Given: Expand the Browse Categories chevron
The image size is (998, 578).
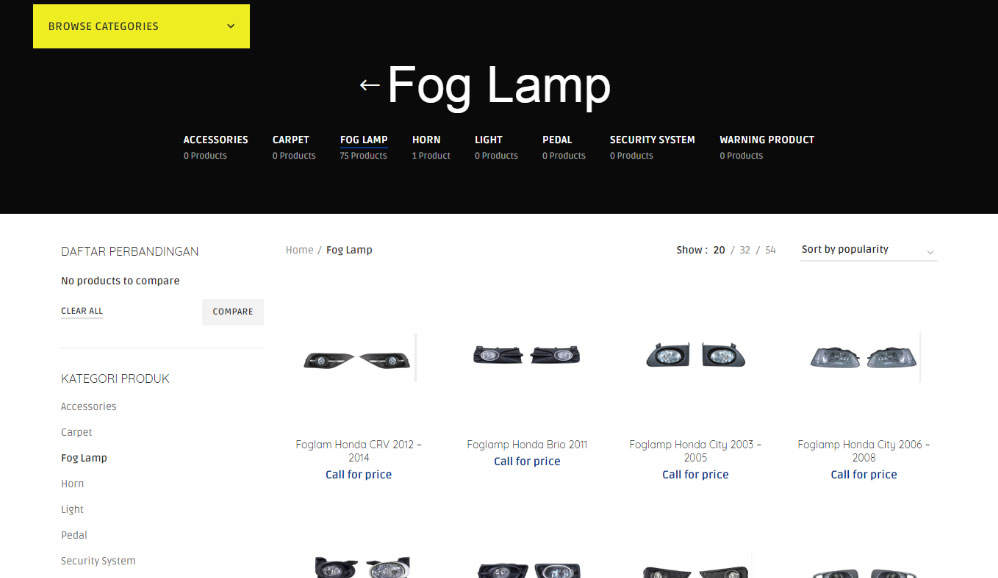Looking at the screenshot, I should [x=231, y=26].
